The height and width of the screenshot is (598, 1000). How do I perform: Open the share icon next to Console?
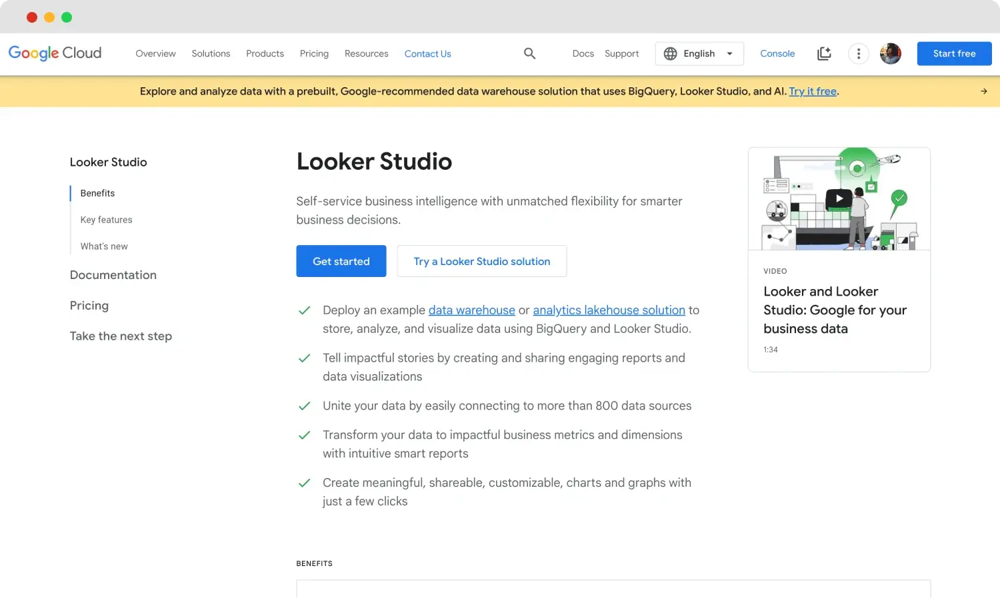tap(823, 53)
